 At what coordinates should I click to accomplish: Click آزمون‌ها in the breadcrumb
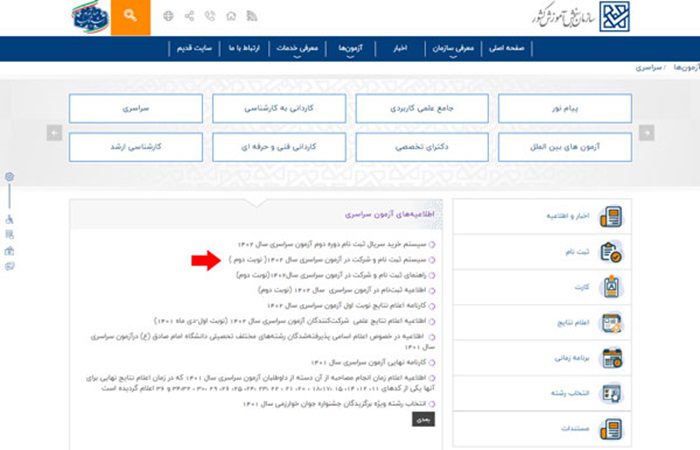point(687,67)
